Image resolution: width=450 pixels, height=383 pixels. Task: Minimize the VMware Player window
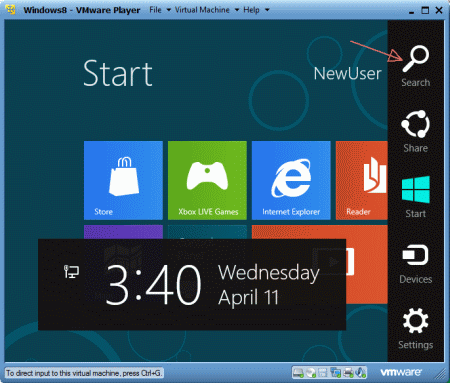coord(411,11)
